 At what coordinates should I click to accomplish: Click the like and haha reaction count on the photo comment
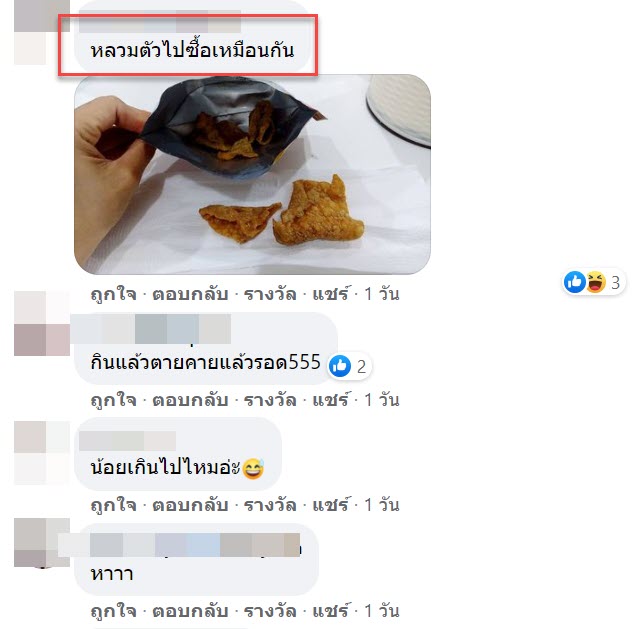[x=594, y=282]
